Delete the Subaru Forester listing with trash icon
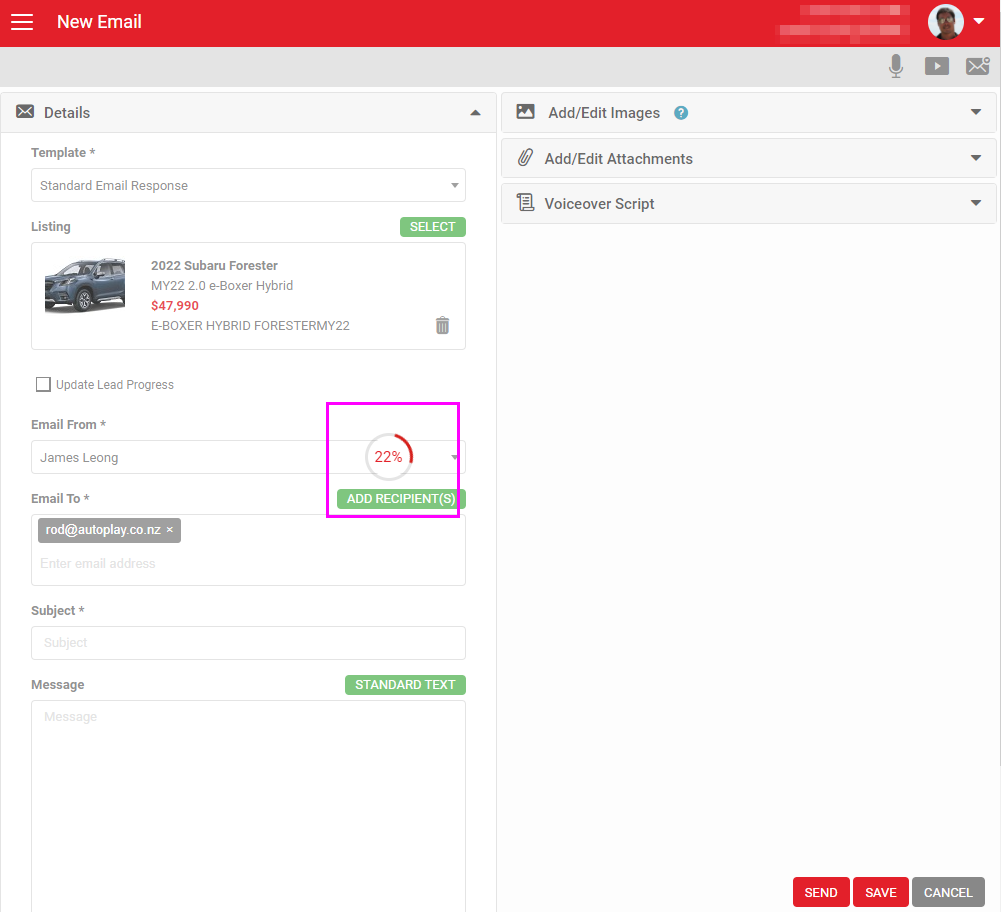The width and height of the screenshot is (1001, 912). point(442,325)
